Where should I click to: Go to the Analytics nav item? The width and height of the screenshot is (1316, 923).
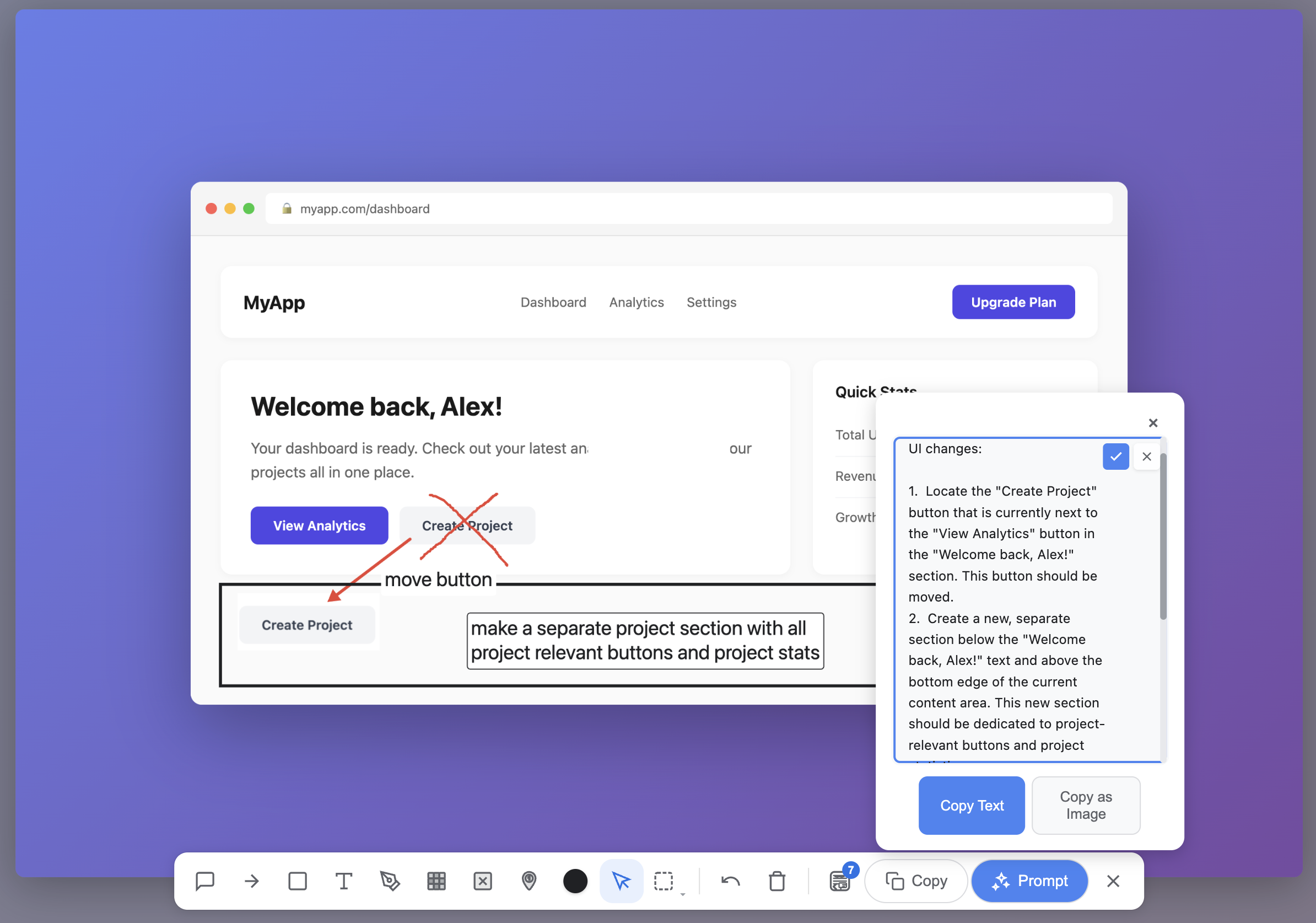636,302
